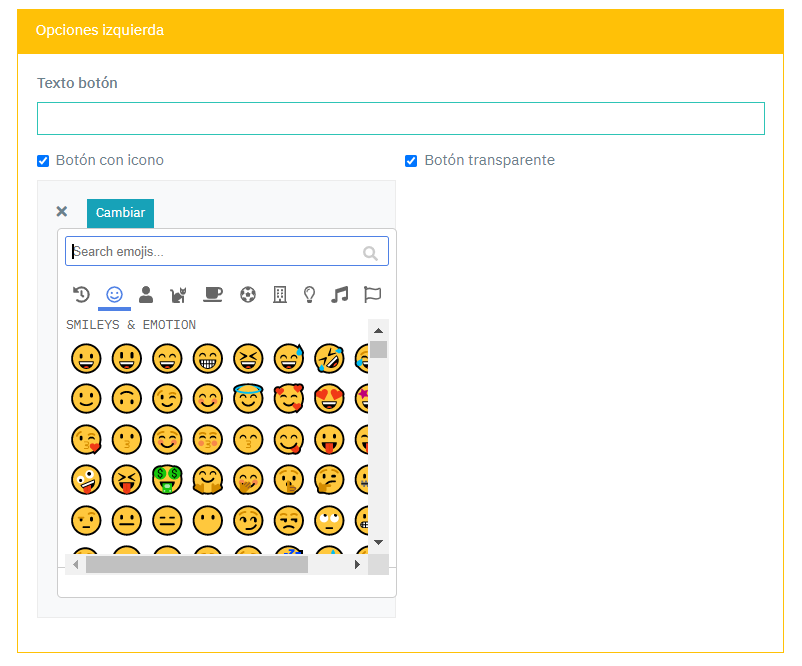Focus the 'Search emojis...' field
802x666 pixels.
[215, 252]
